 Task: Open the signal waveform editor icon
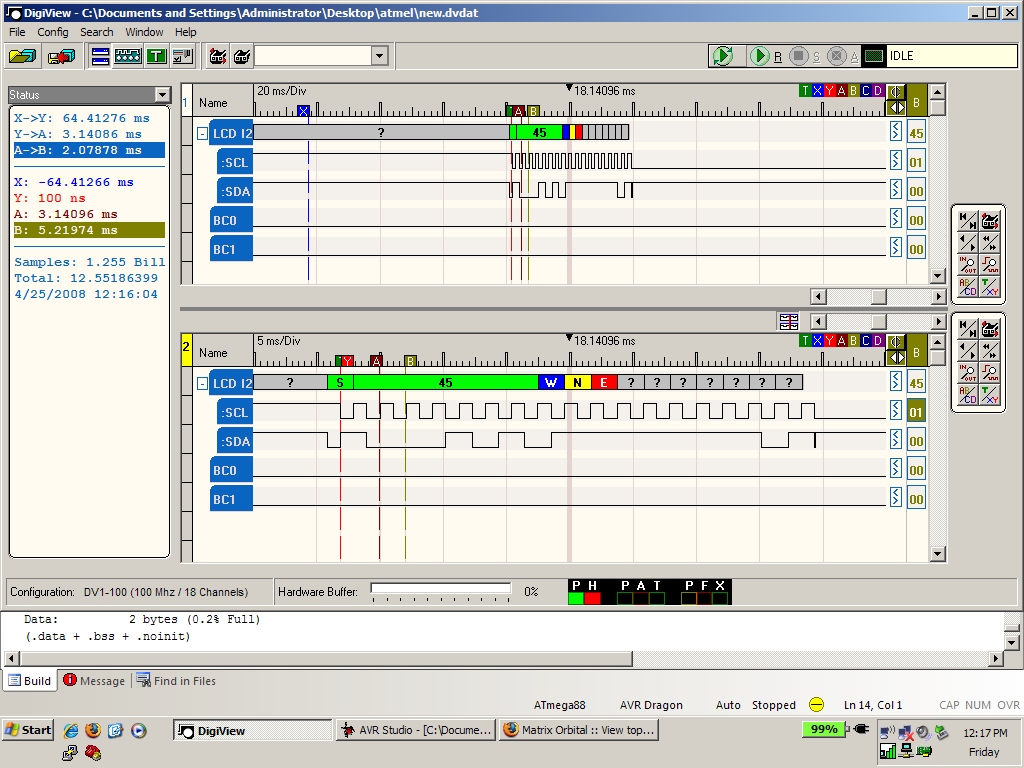click(128, 57)
